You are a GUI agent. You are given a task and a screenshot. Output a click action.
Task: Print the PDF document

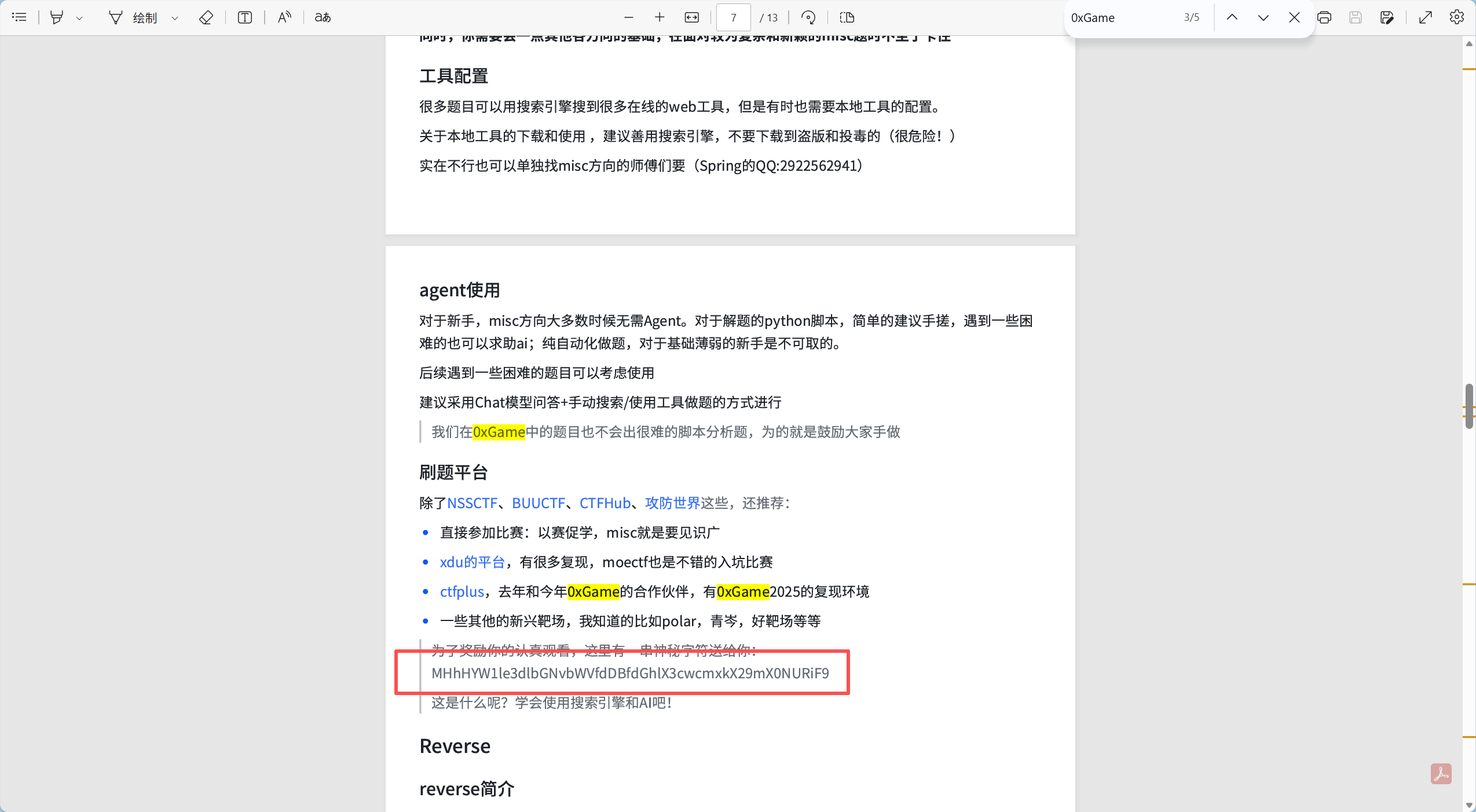tap(1324, 17)
